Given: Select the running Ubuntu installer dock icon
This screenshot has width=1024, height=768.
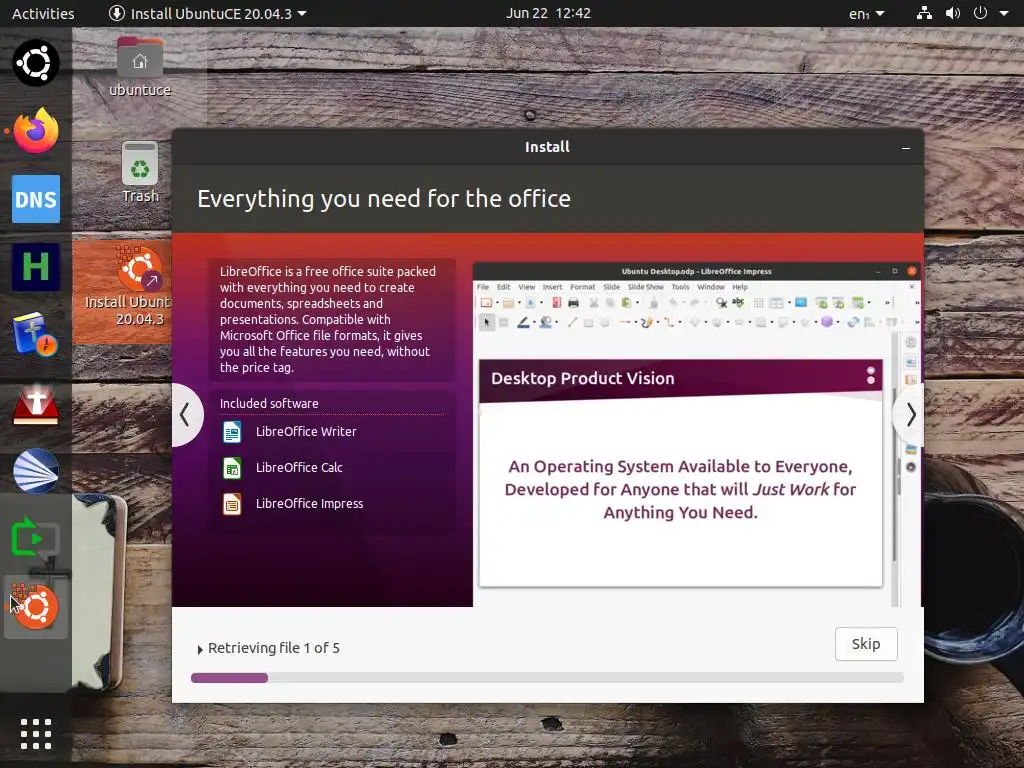Looking at the screenshot, I should 36,607.
